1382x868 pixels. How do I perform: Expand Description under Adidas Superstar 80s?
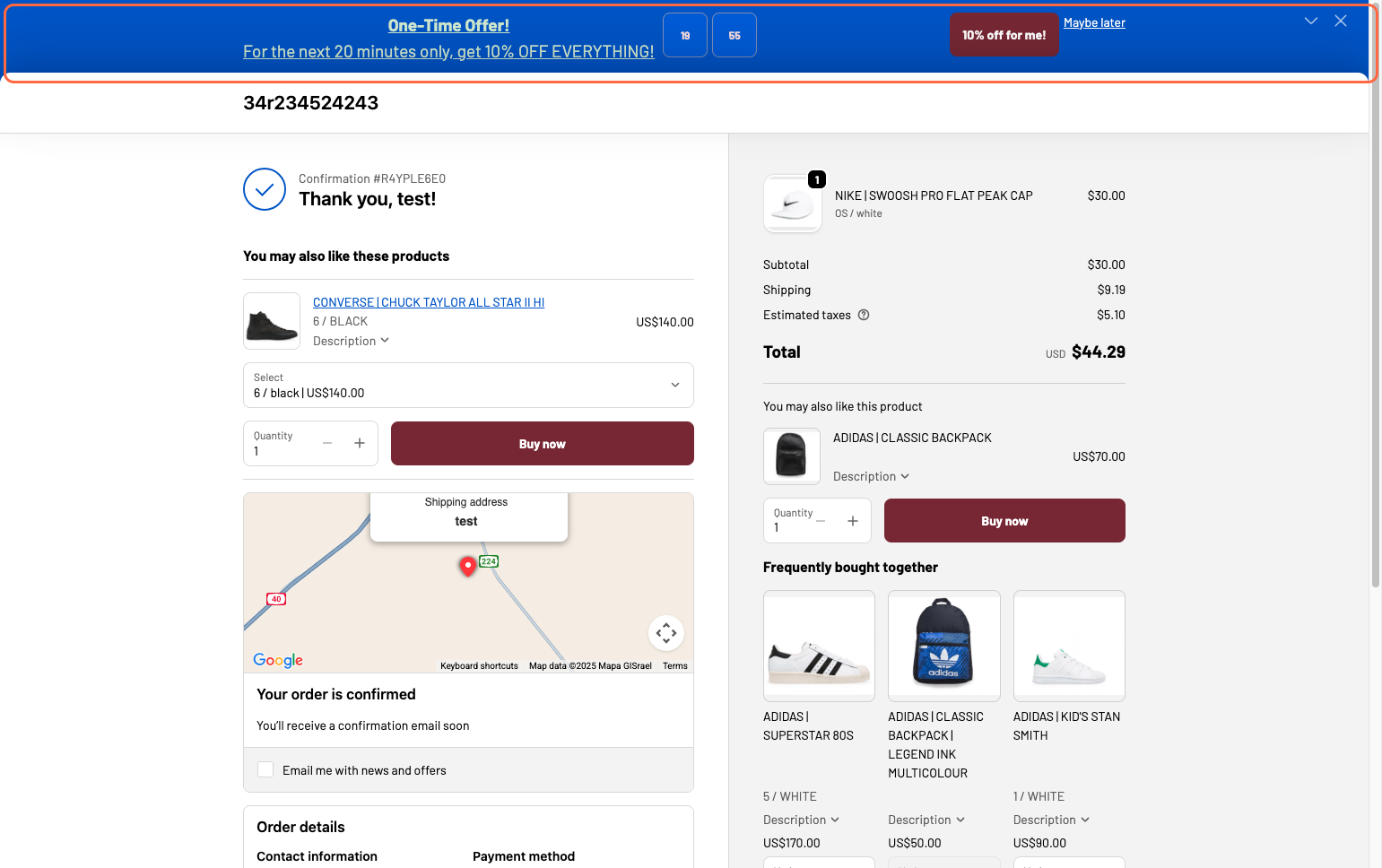pos(801,820)
